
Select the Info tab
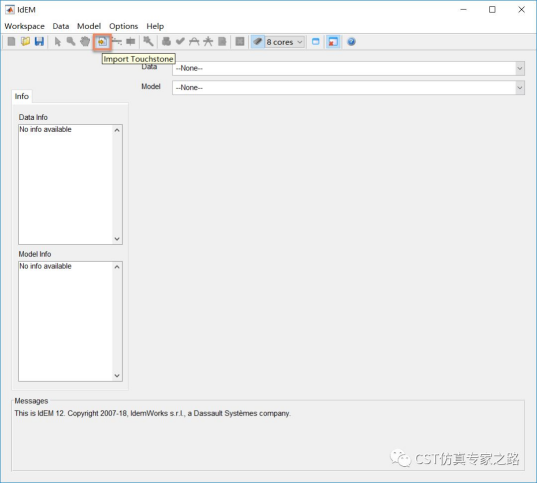(22, 96)
